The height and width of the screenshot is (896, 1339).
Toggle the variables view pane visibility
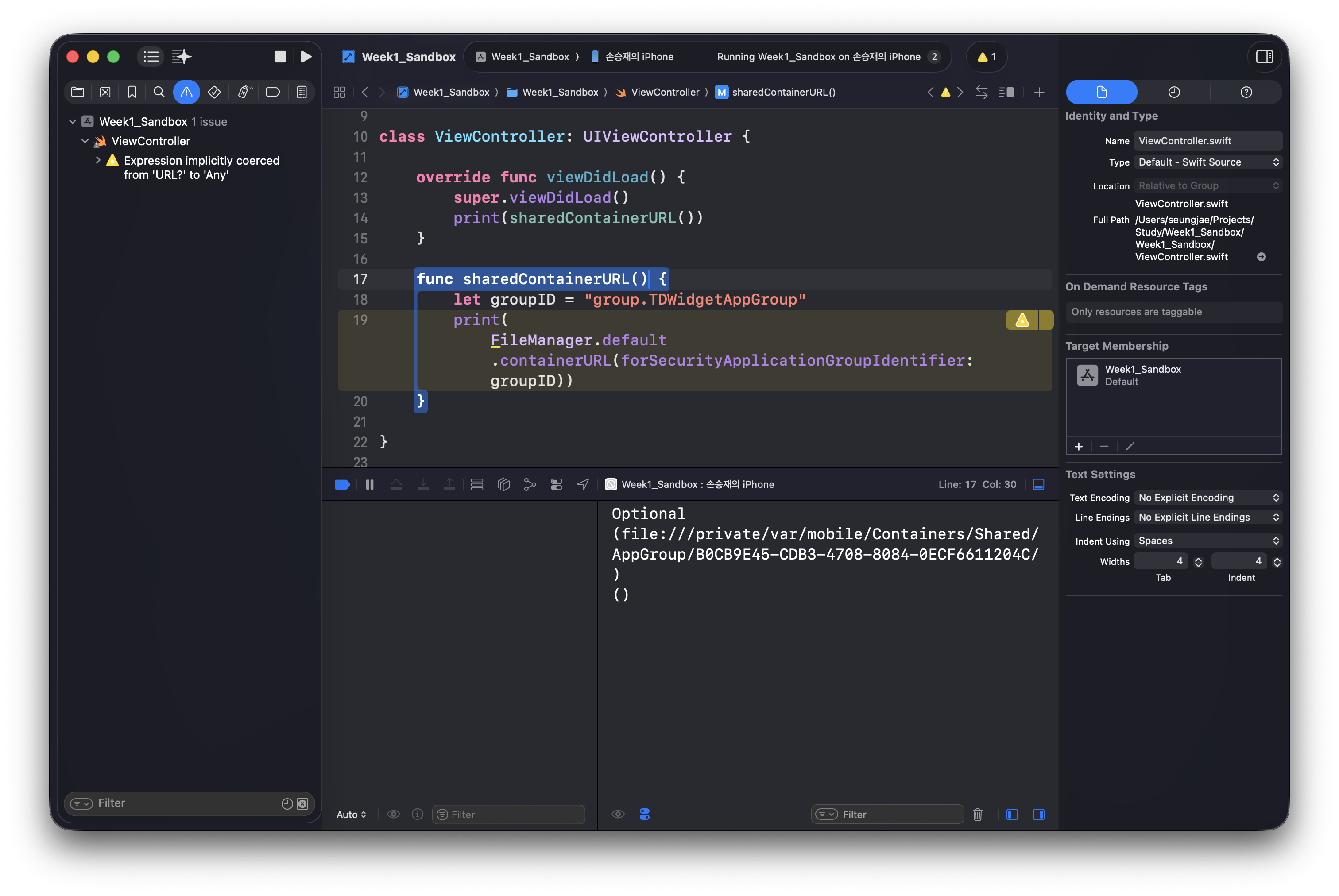1012,814
